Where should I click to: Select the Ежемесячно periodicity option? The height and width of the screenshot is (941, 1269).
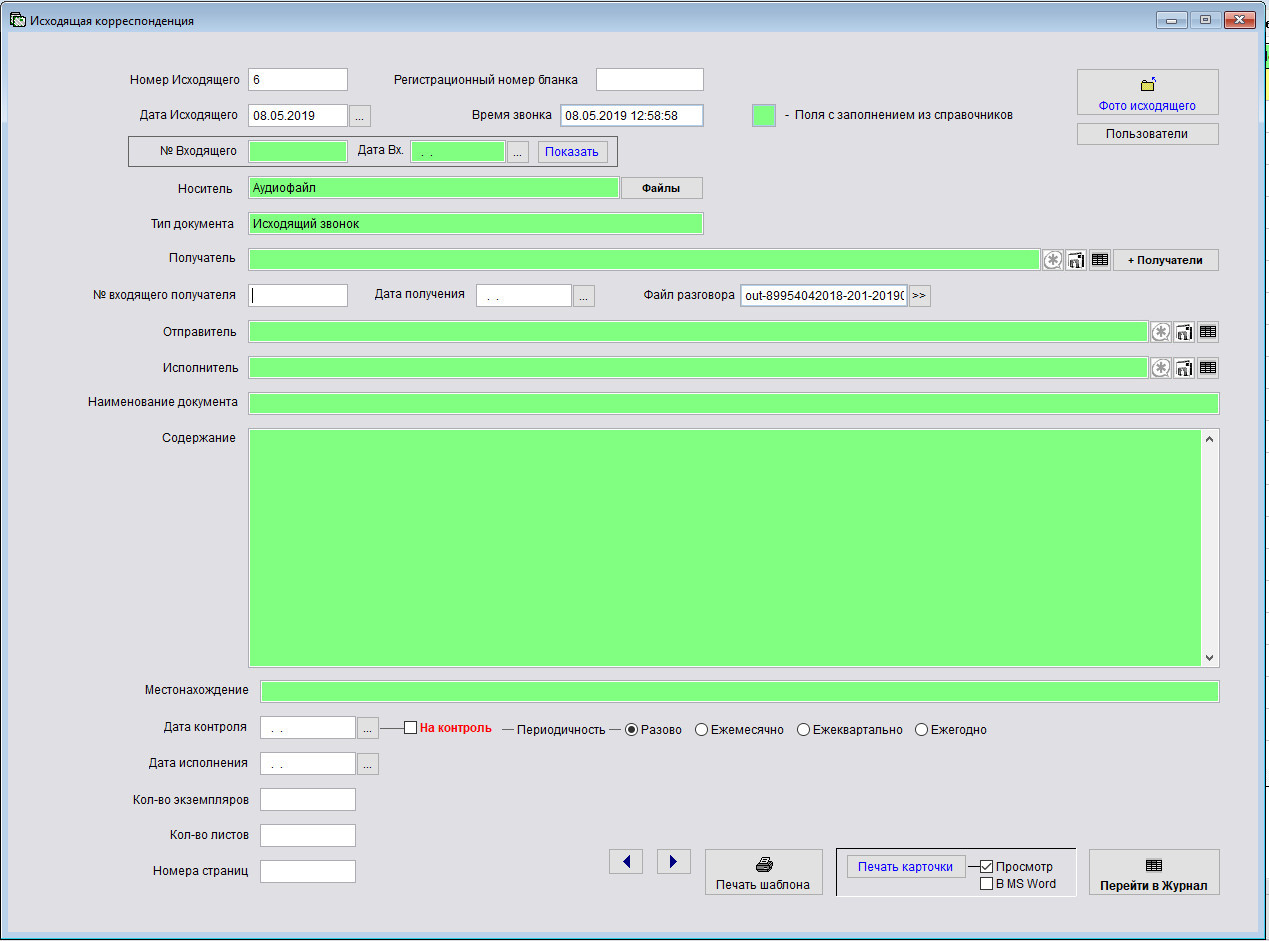(702, 730)
